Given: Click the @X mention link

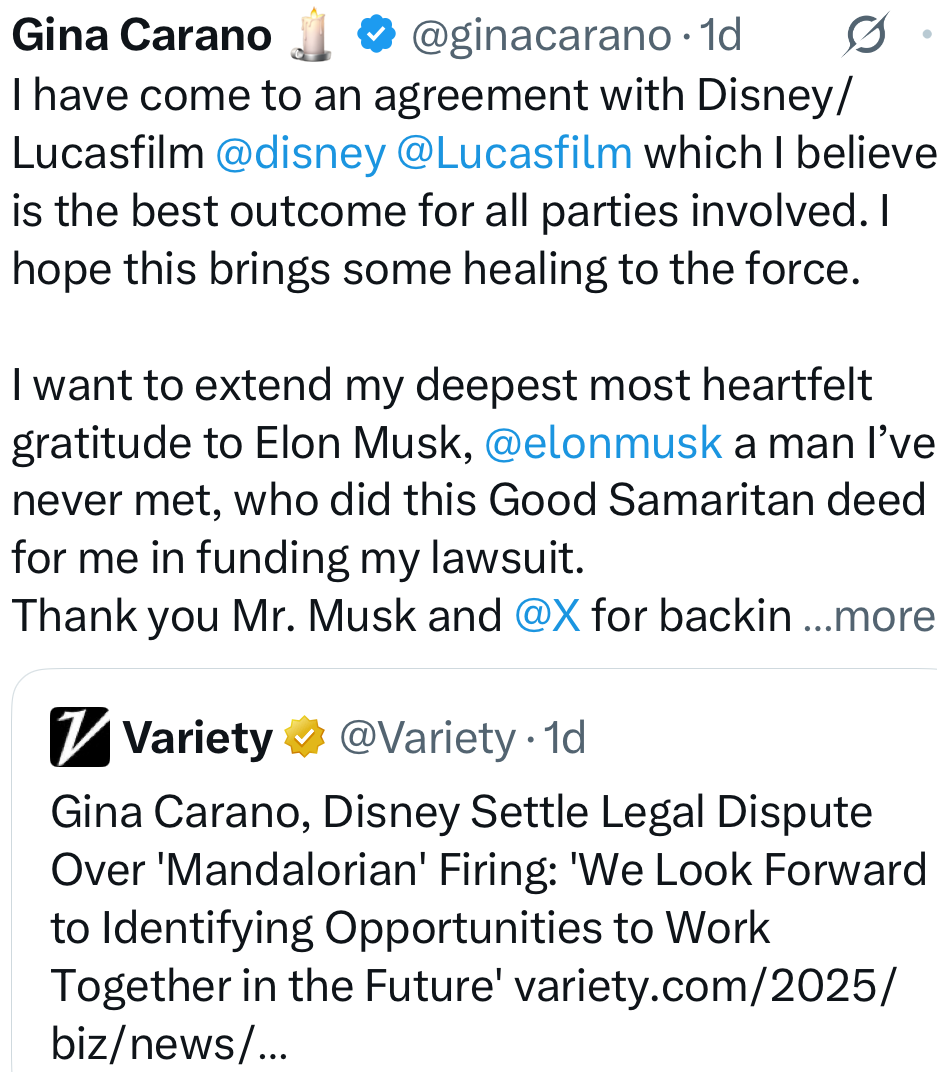Looking at the screenshot, I should (x=547, y=616).
